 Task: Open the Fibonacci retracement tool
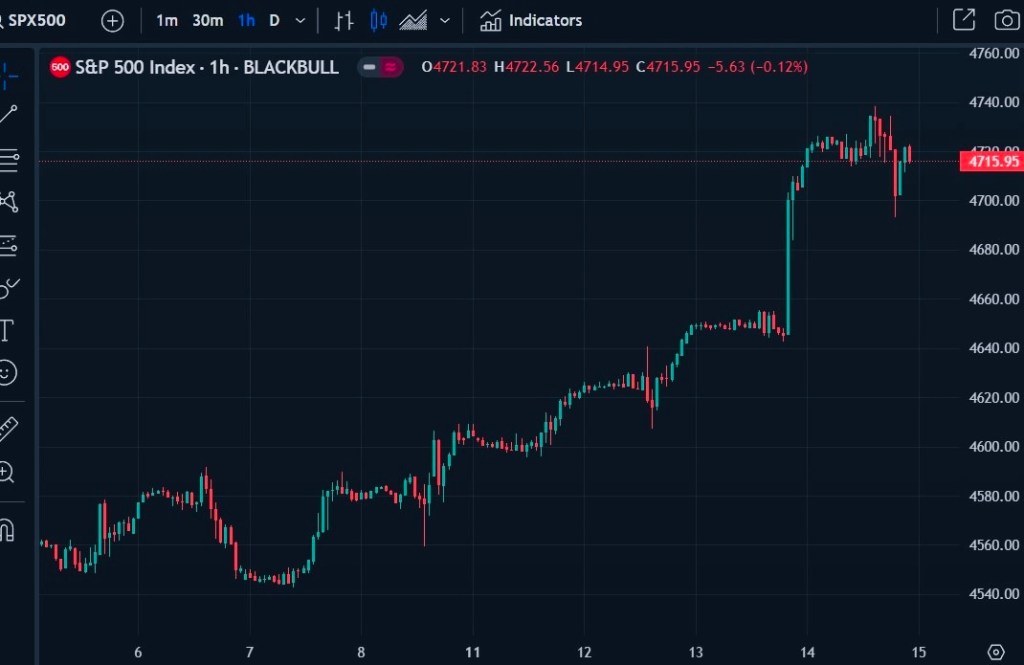[8, 159]
